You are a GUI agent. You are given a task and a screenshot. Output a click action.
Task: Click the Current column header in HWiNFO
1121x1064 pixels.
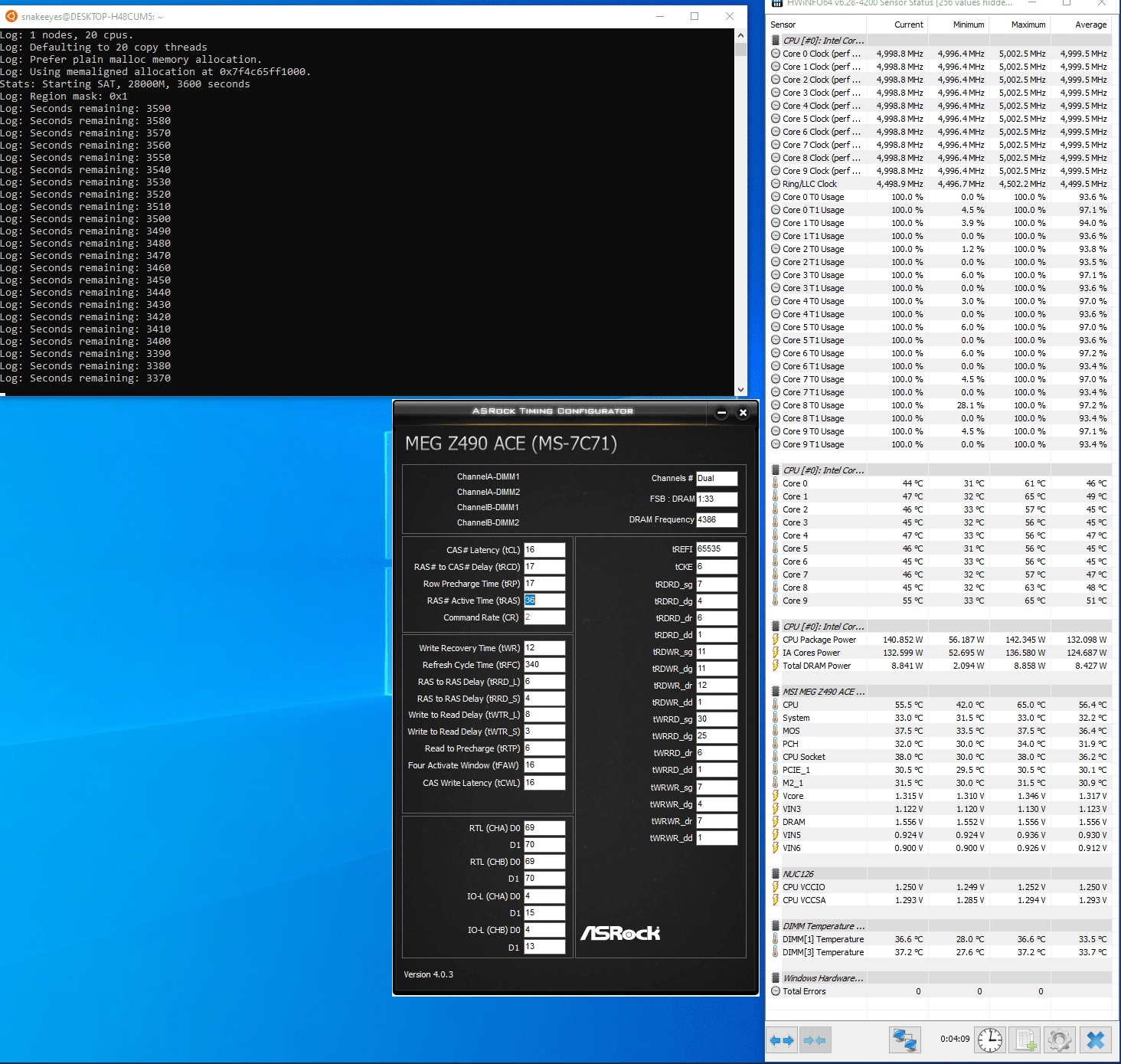pos(897,25)
